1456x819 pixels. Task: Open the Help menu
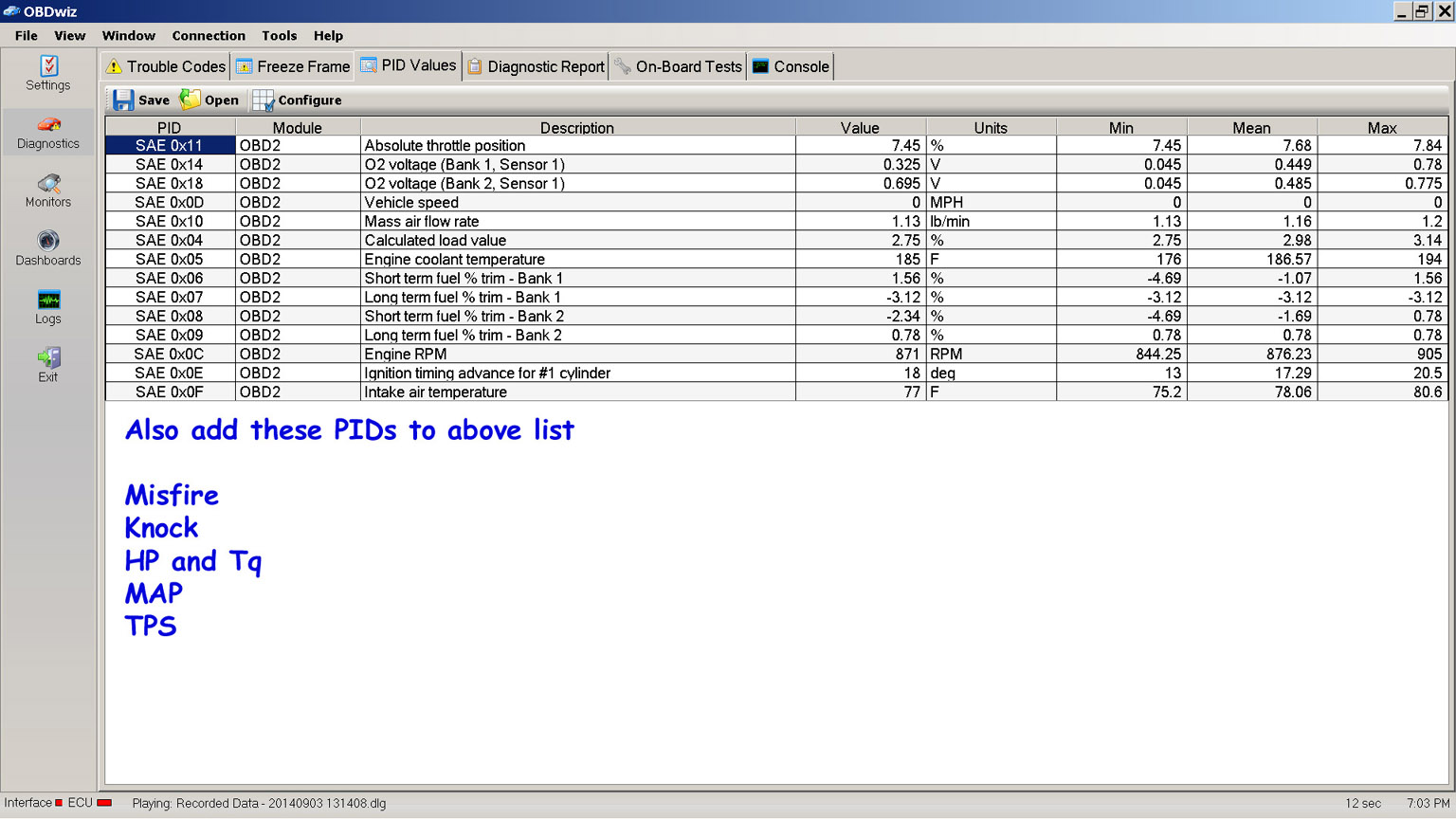(328, 36)
